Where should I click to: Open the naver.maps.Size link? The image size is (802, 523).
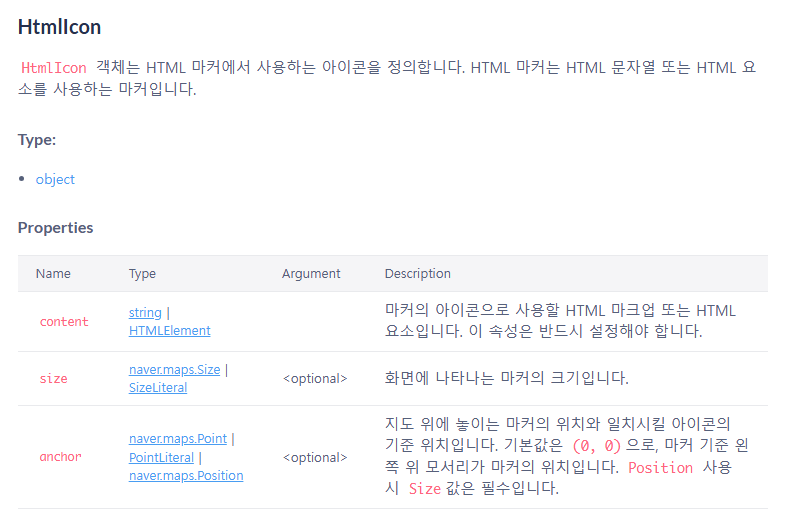[174, 370]
